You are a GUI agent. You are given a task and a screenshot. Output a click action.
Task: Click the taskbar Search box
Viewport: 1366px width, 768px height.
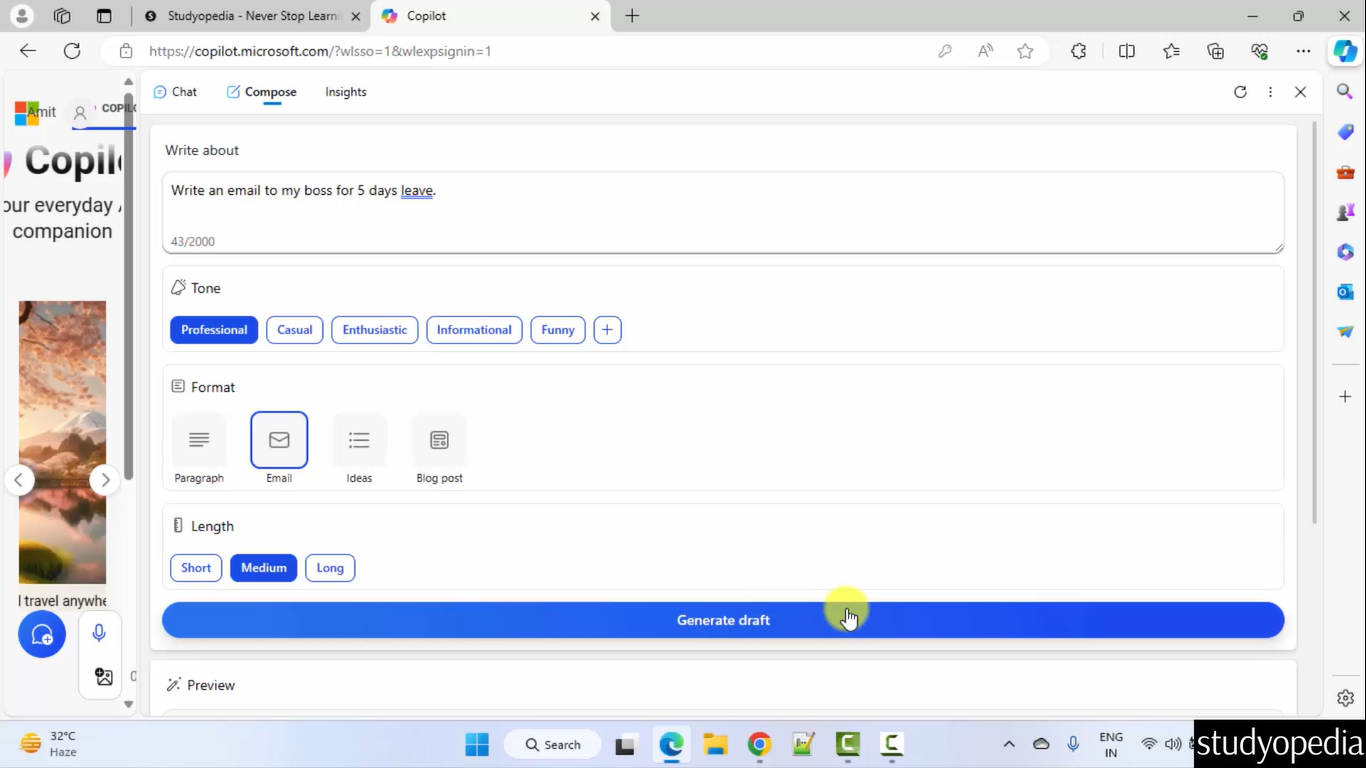coord(553,744)
